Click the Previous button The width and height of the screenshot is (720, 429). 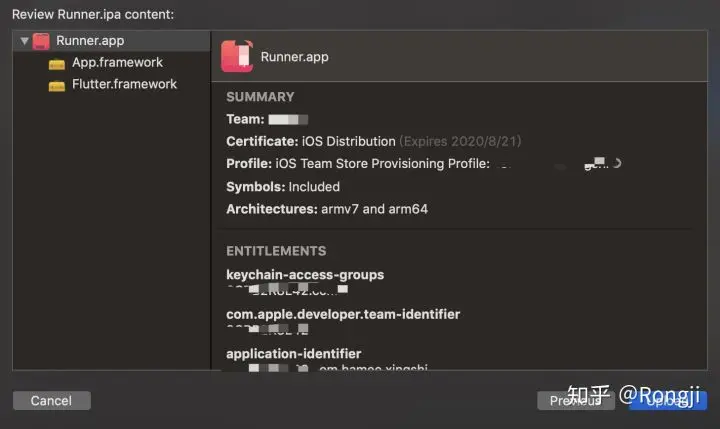tap(576, 401)
